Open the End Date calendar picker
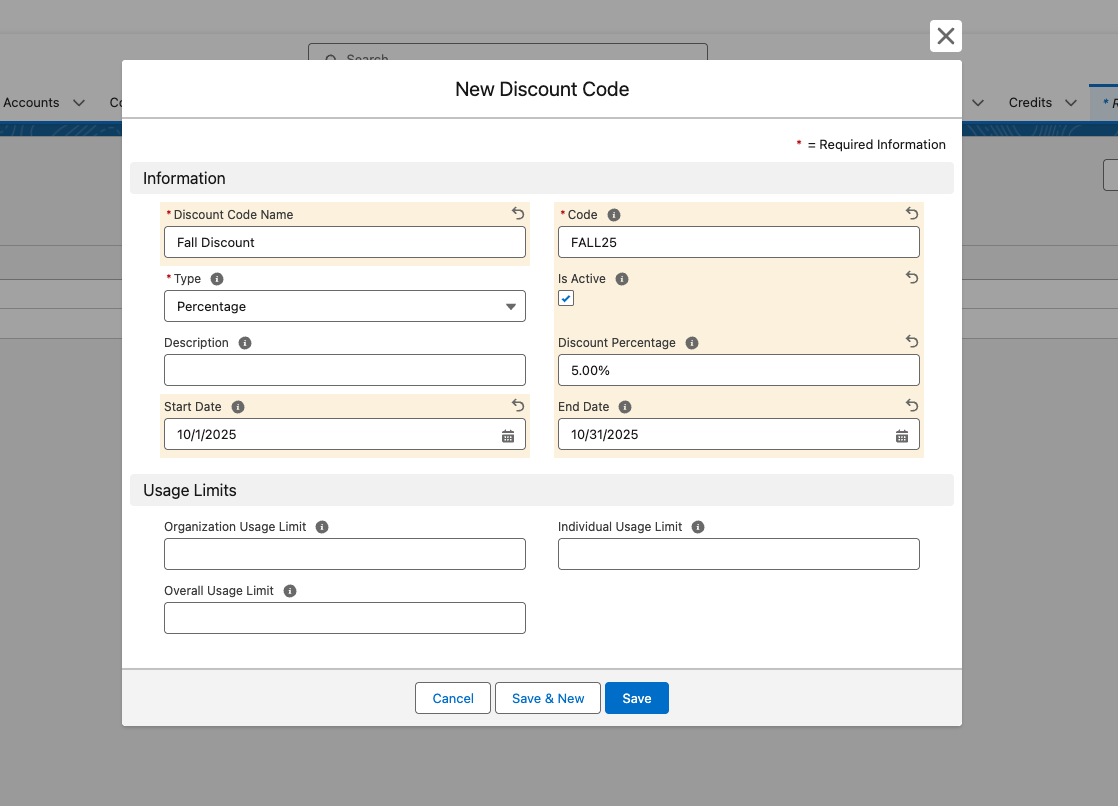The width and height of the screenshot is (1118, 806). tap(902, 436)
